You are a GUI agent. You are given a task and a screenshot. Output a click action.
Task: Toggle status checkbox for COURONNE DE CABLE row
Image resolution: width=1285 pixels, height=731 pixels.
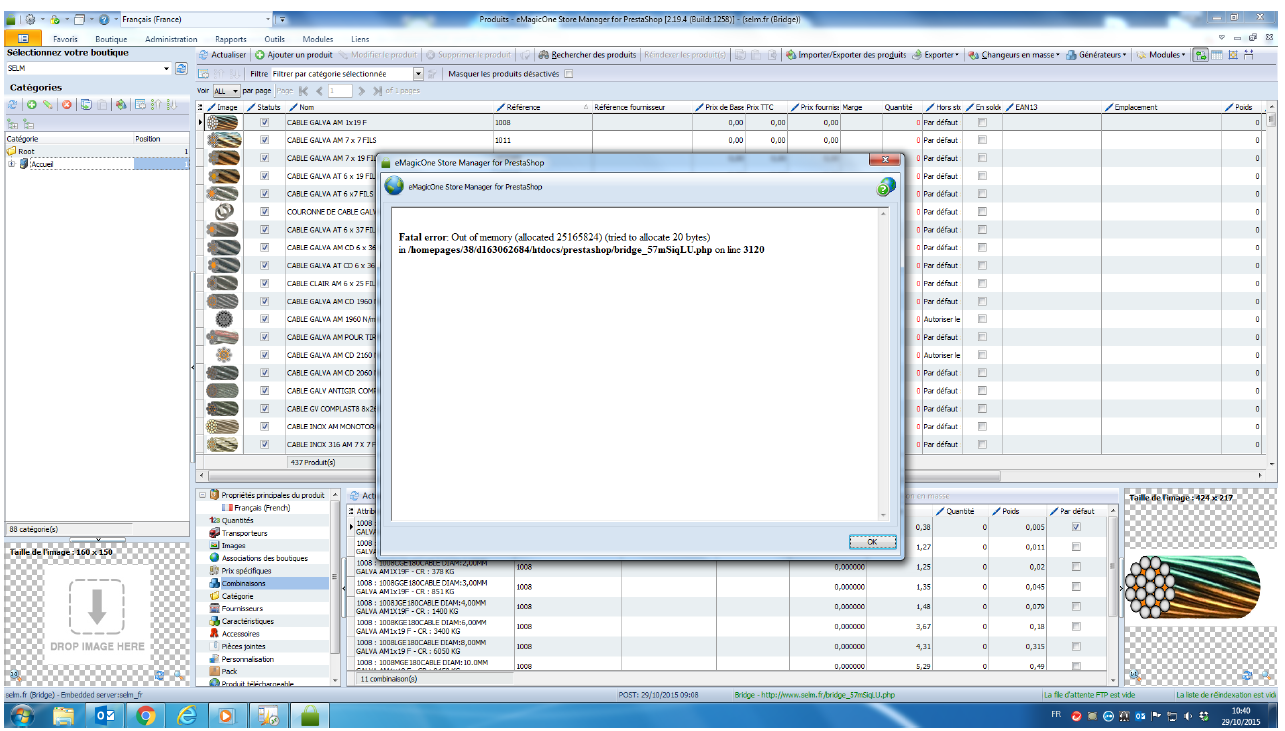pos(264,211)
